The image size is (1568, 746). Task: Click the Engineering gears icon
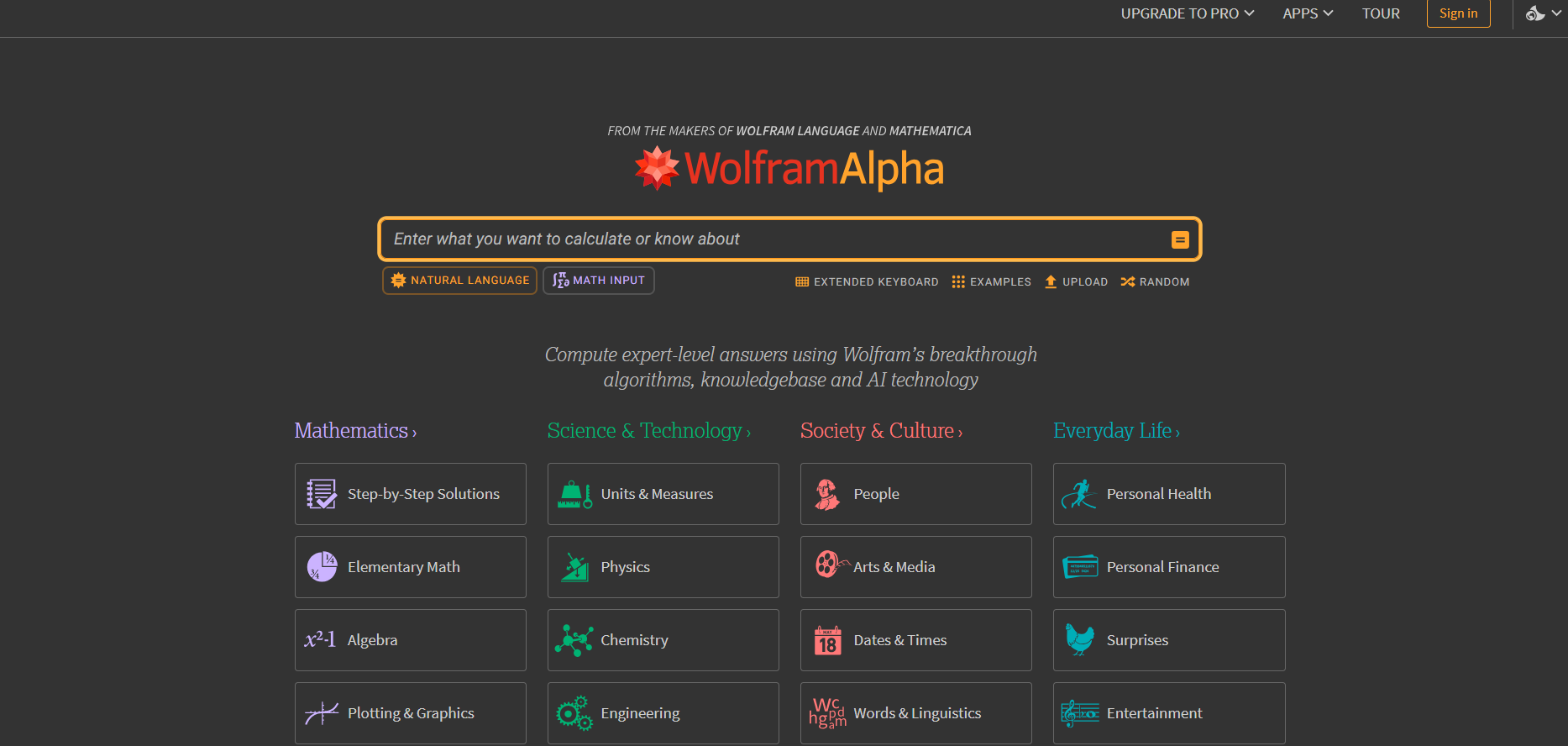pyautogui.click(x=574, y=713)
